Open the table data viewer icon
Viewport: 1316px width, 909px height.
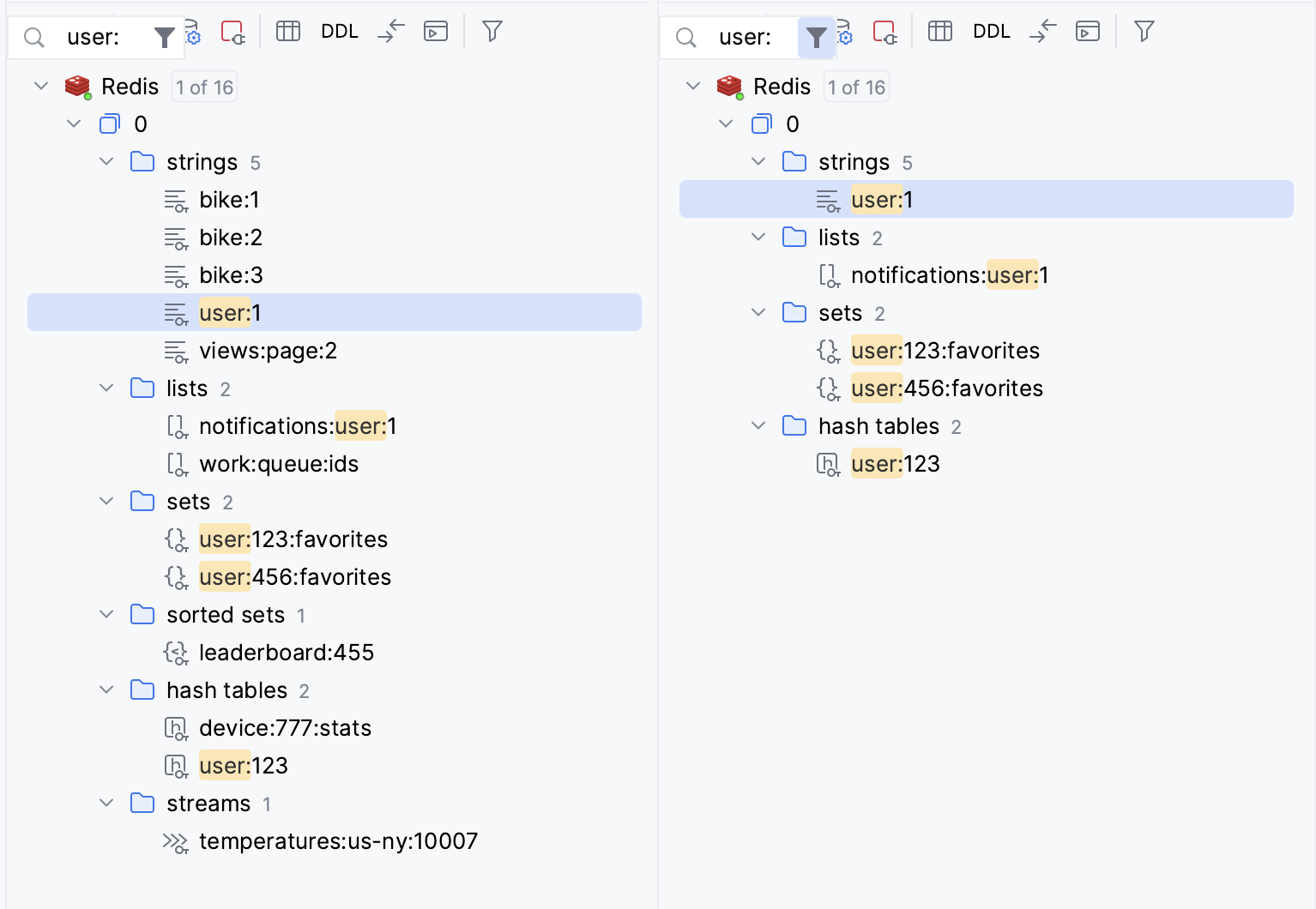(287, 31)
